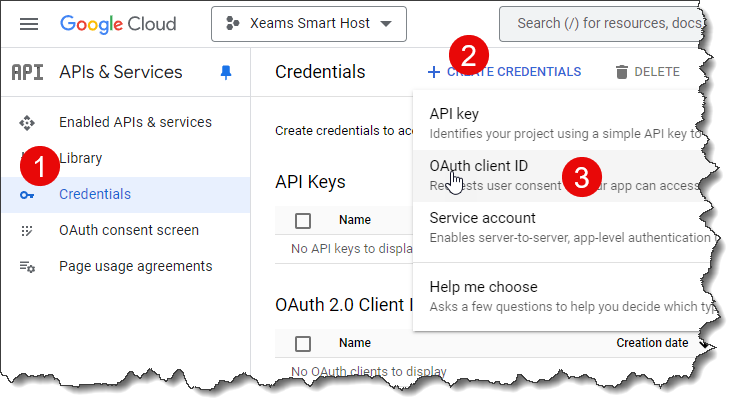Click the OAuth consent screen icon
Image resolution: width=741 pixels, height=413 pixels.
coord(27,231)
